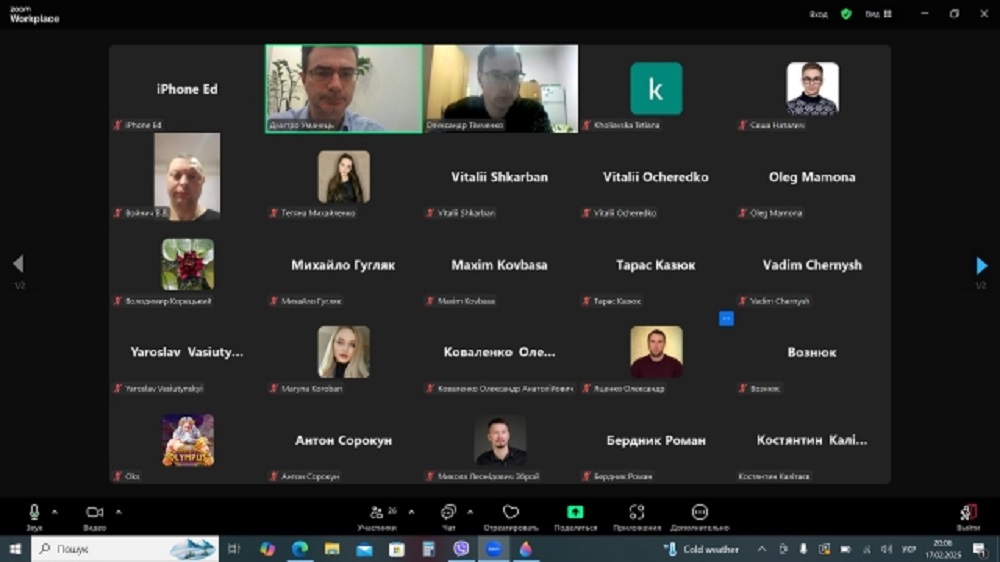Image resolution: width=1000 pixels, height=562 pixels.
Task: Click the blue more-options button above Вознюк tile
Action: [726, 318]
